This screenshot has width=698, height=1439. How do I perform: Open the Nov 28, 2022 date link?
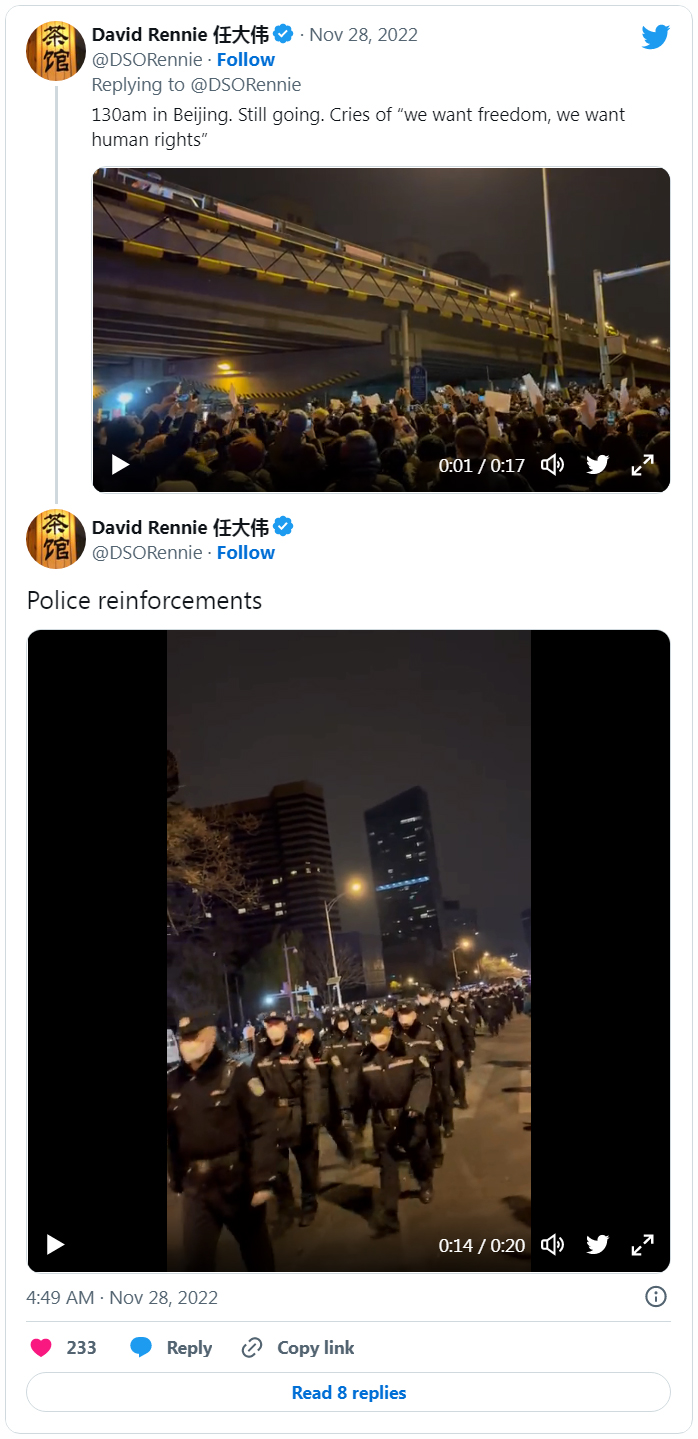364,35
